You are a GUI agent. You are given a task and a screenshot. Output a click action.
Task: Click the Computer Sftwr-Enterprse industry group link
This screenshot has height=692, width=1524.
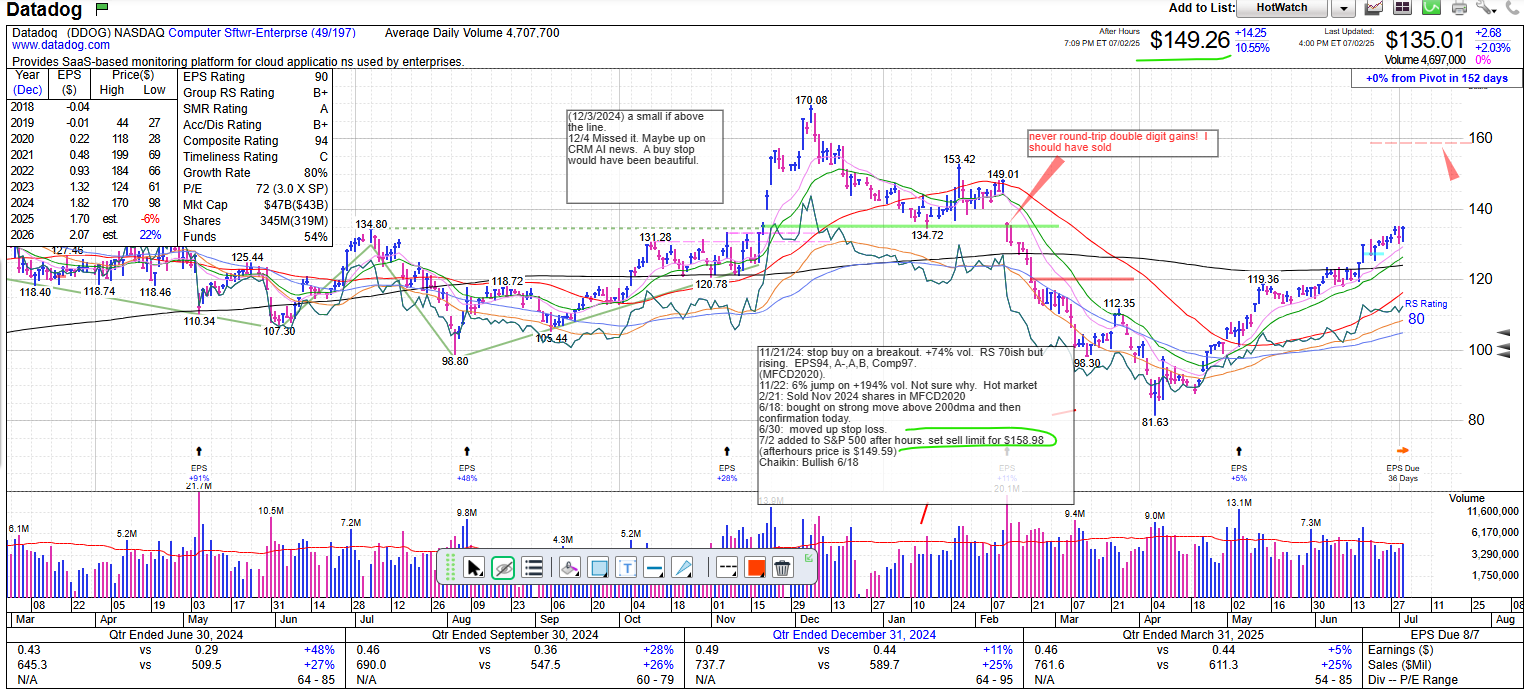point(262,33)
